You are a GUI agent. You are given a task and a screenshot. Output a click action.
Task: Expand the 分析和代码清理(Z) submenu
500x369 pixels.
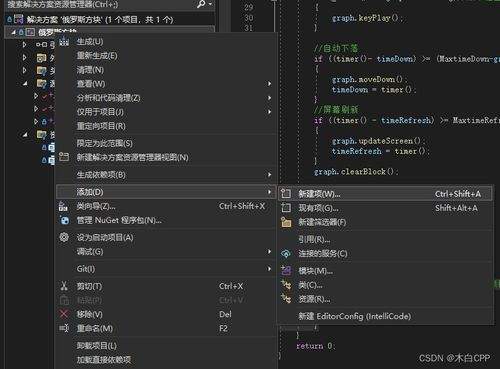[x=269, y=98]
